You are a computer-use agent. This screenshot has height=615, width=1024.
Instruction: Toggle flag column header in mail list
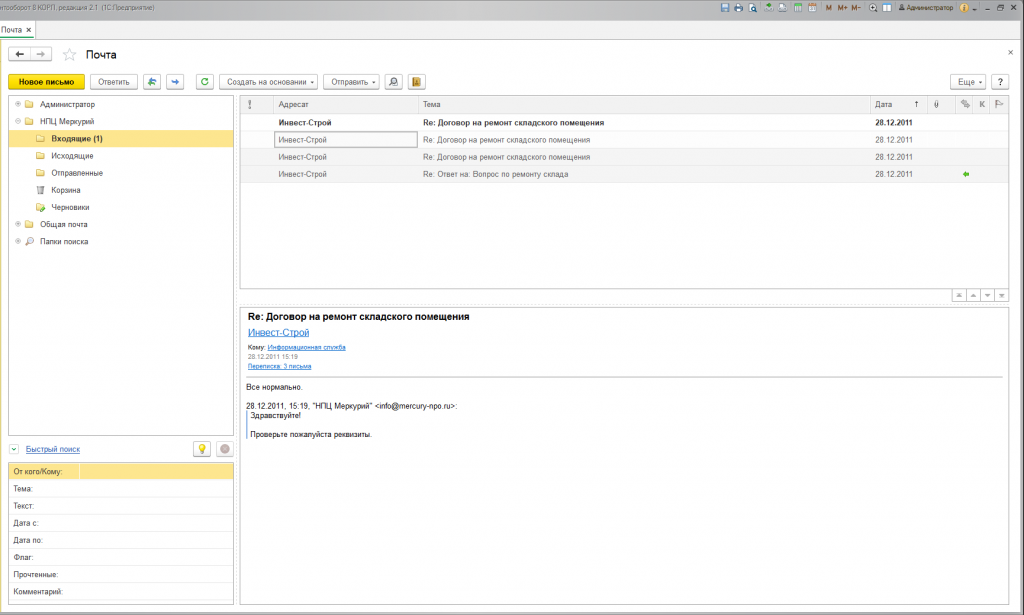click(x=998, y=104)
